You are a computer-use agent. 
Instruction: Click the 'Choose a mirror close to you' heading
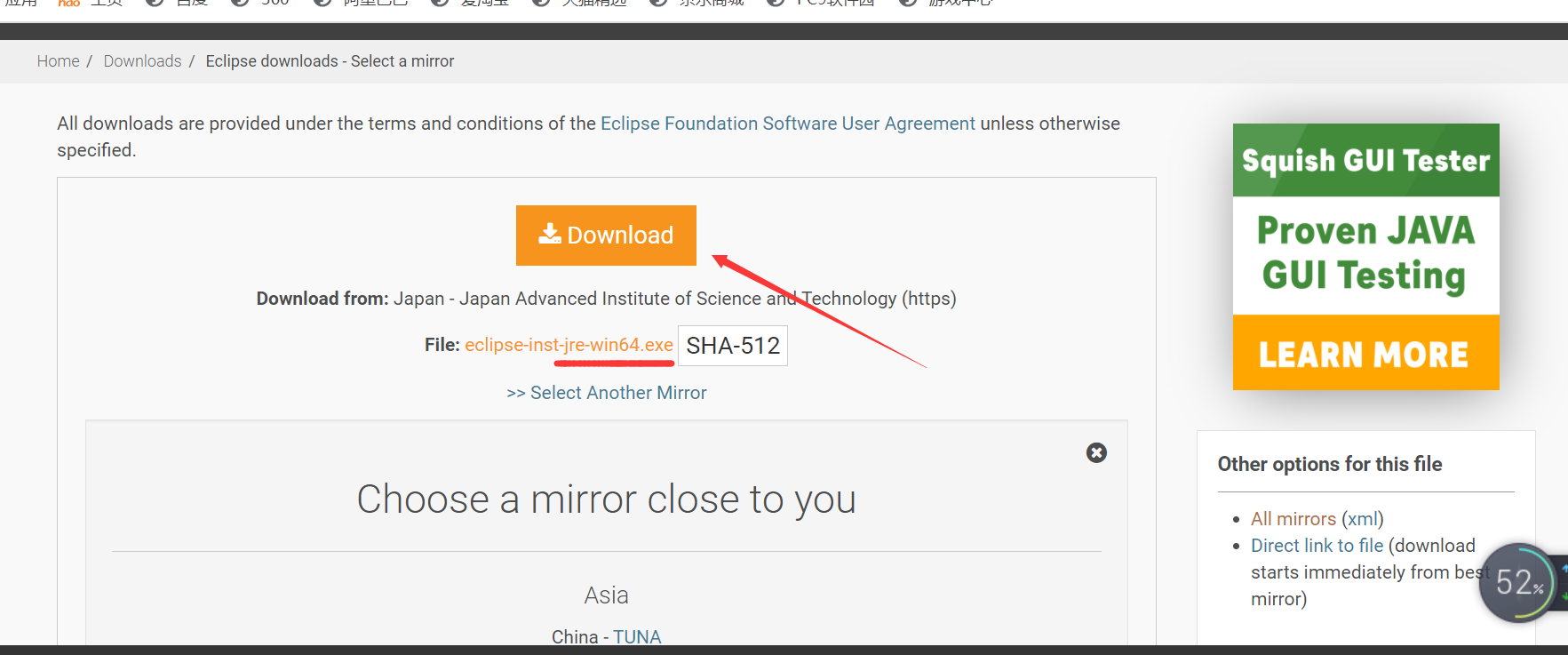coord(607,499)
